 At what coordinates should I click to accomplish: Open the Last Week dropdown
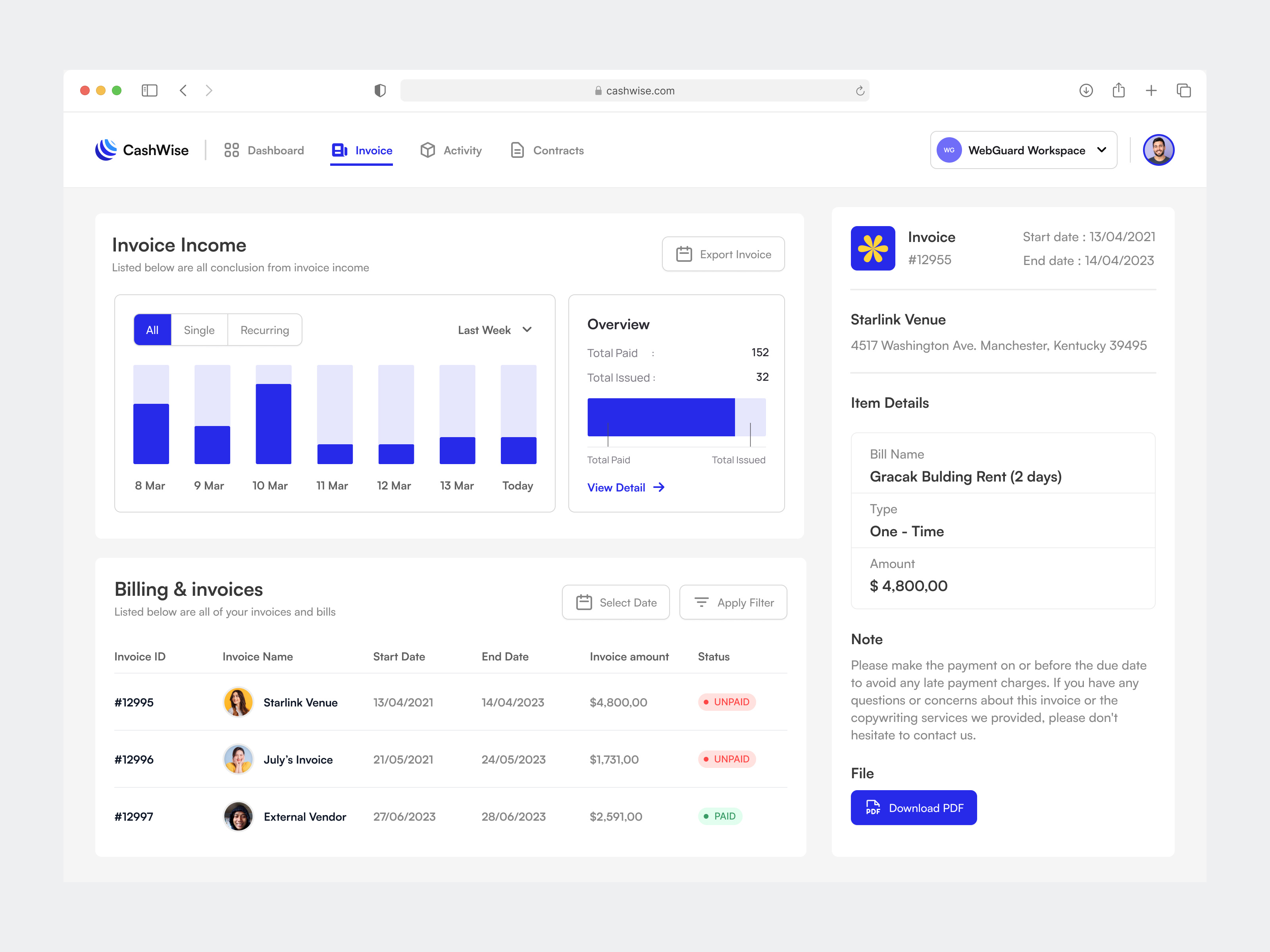pyautogui.click(x=494, y=329)
